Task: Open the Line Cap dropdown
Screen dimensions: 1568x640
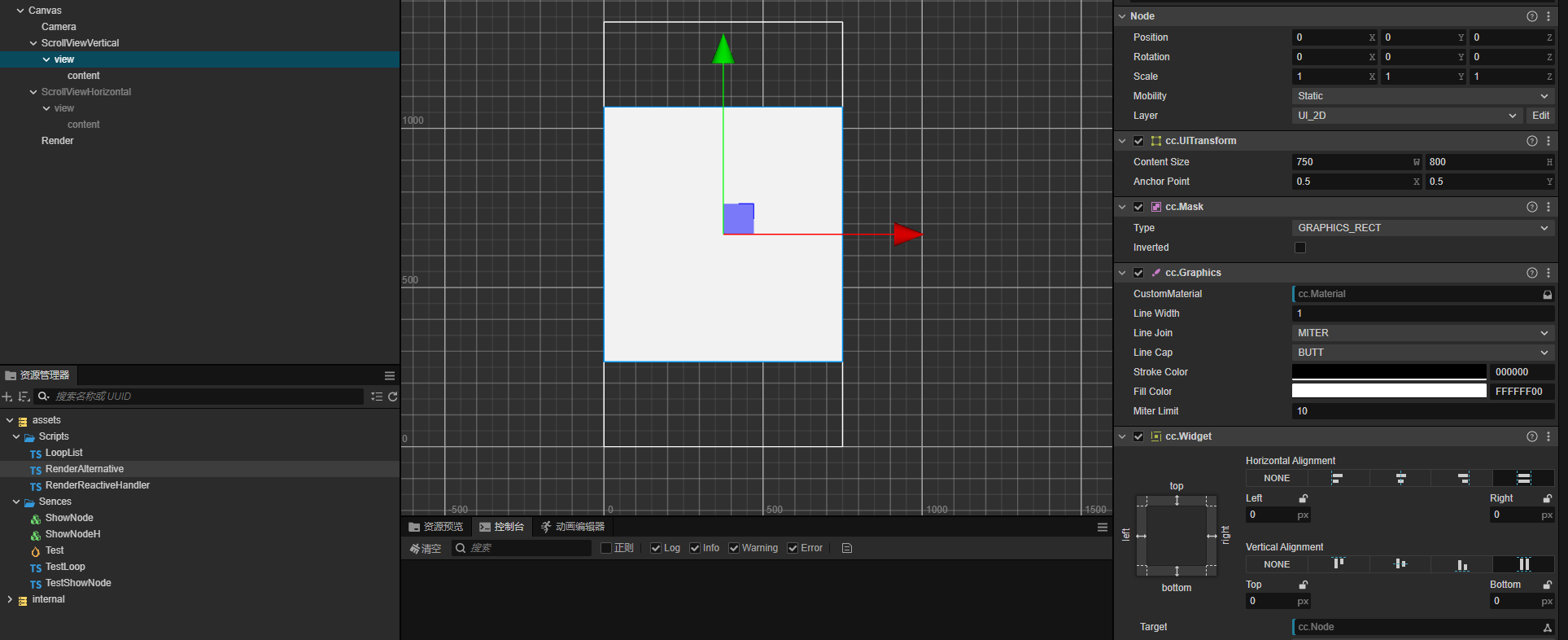Action: (1423, 353)
